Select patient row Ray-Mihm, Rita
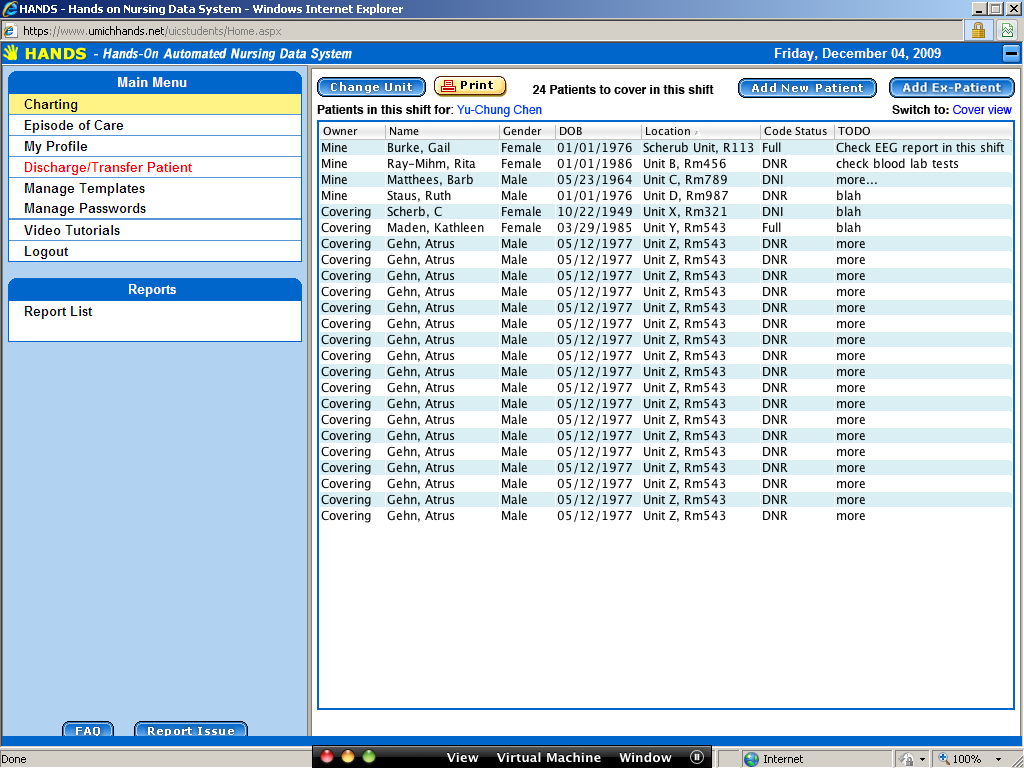 click(665, 164)
